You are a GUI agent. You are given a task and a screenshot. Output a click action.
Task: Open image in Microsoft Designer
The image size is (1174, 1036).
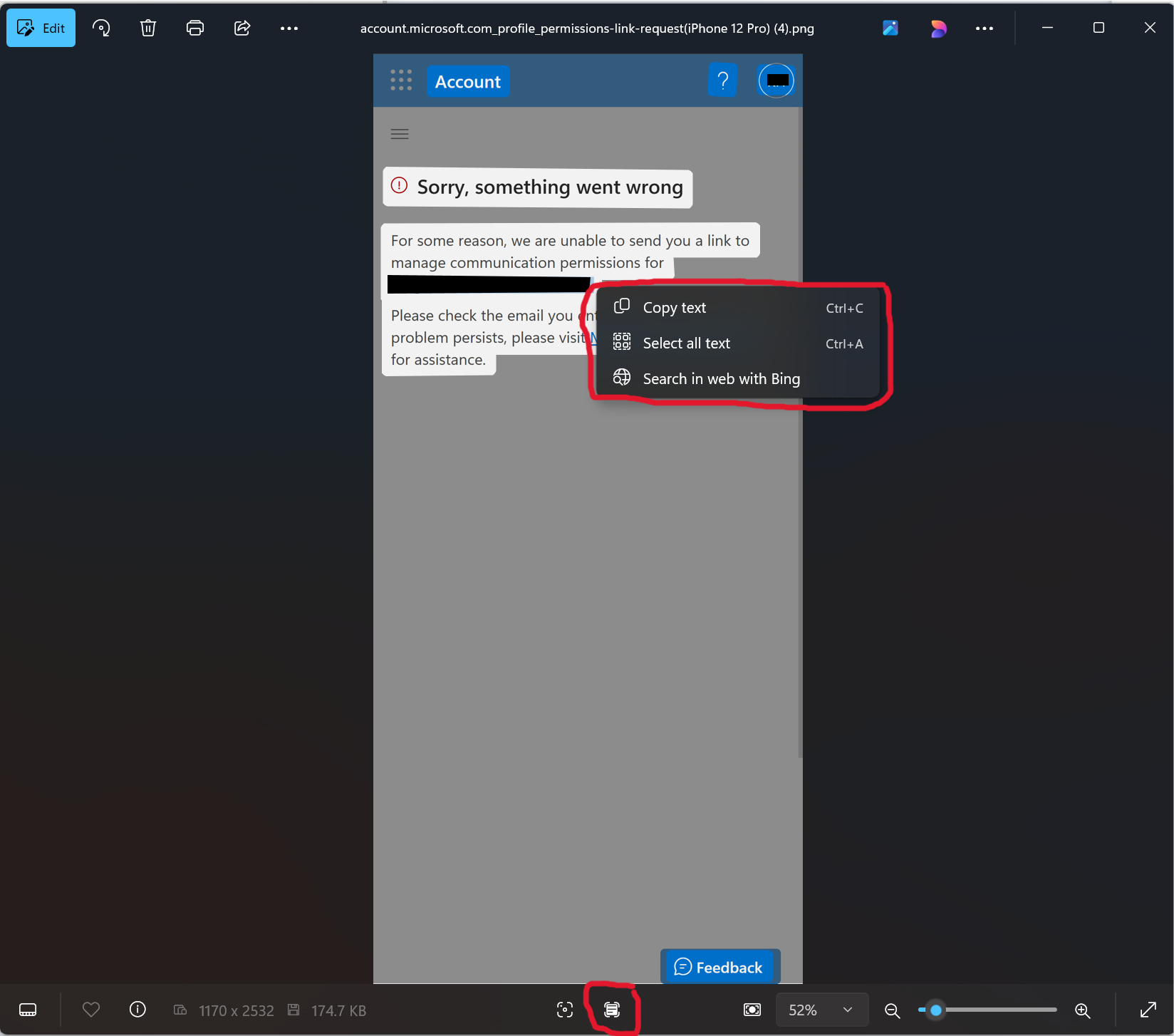click(x=938, y=29)
